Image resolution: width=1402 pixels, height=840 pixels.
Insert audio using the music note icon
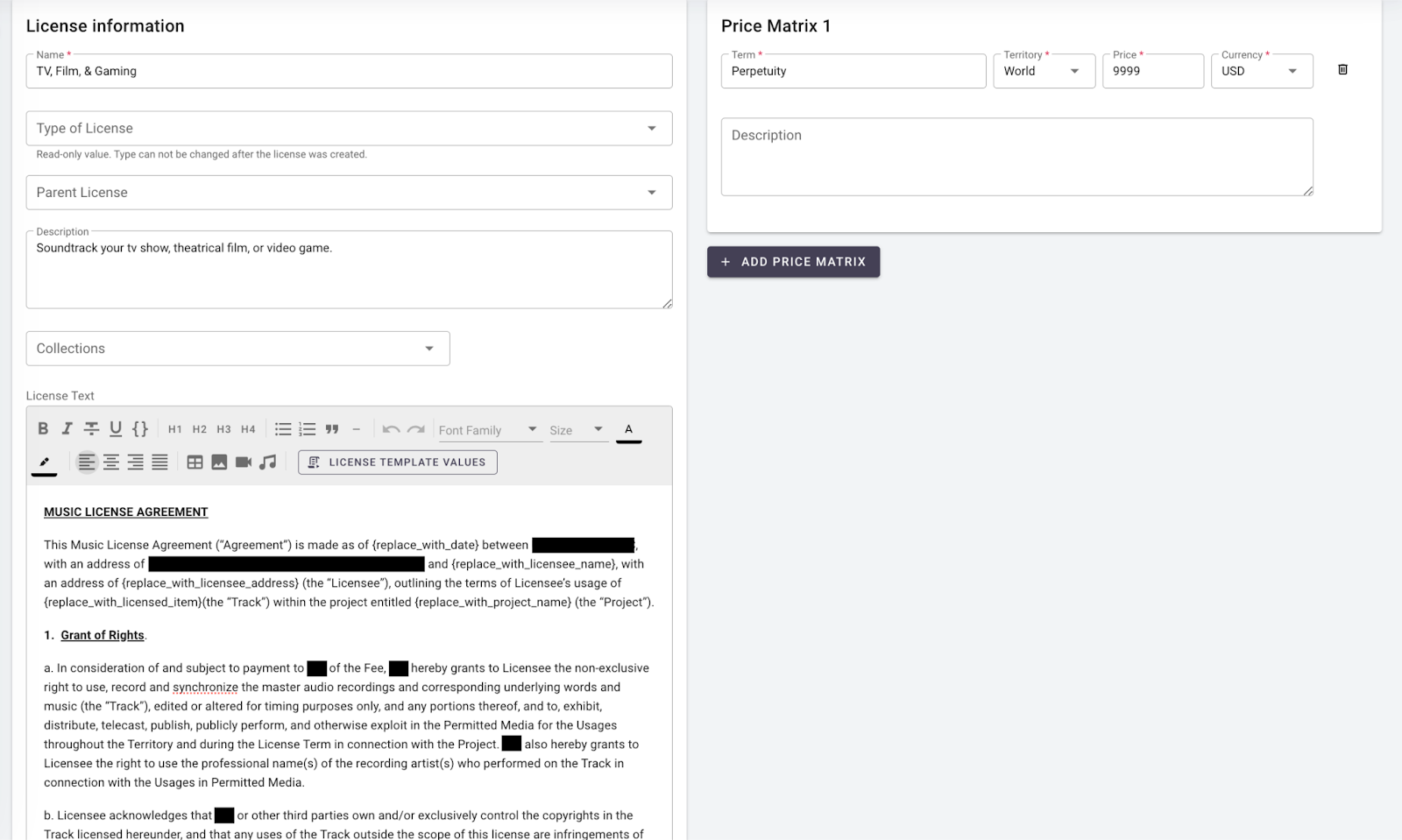(x=268, y=462)
